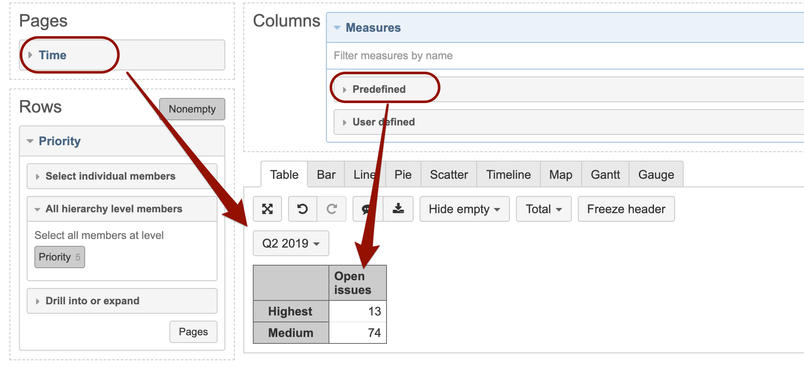Click the redo arrow icon
The width and height of the screenshot is (804, 367).
tap(332, 209)
